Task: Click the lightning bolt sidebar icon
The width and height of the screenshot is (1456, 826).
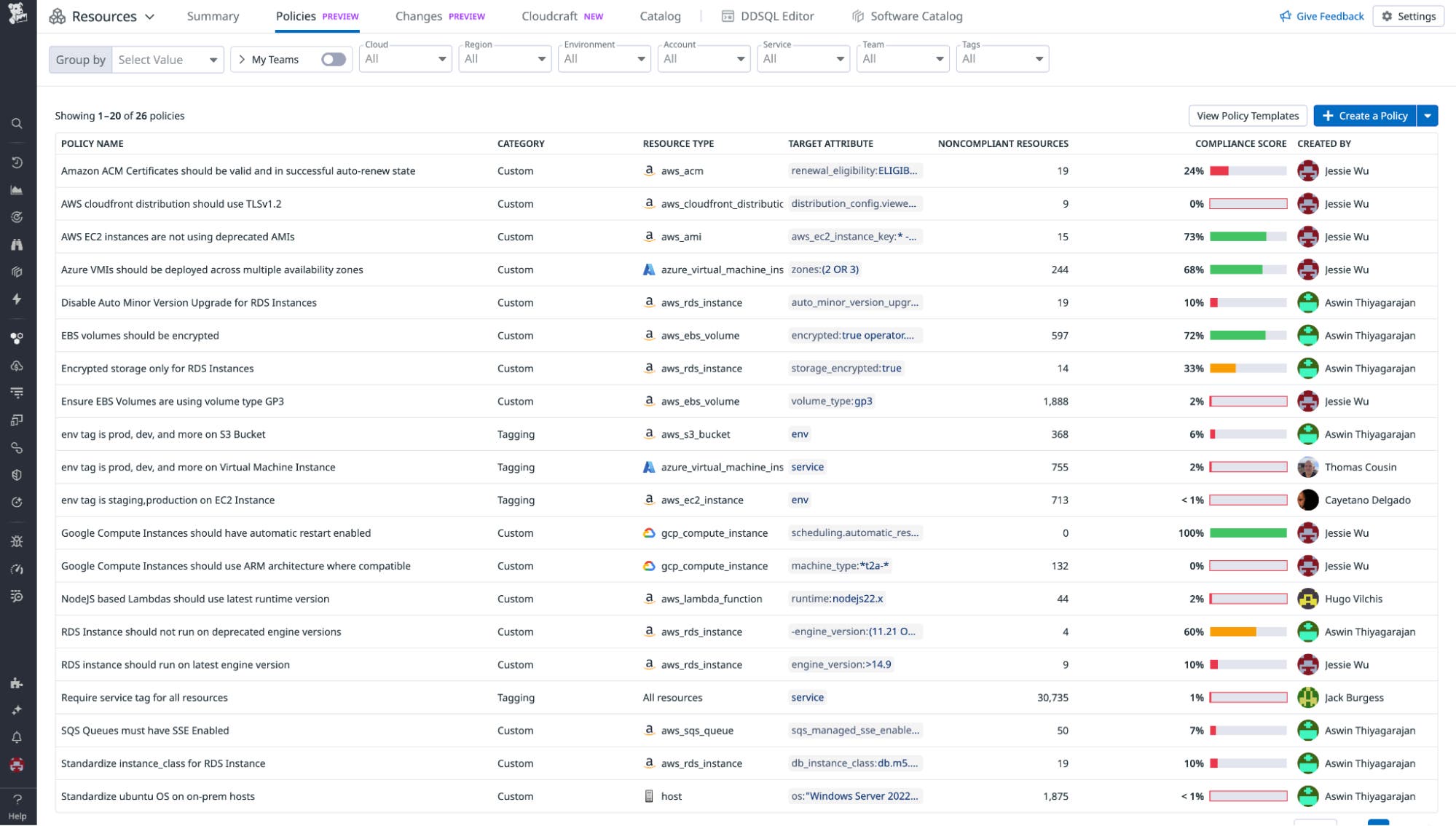Action: pos(17,299)
